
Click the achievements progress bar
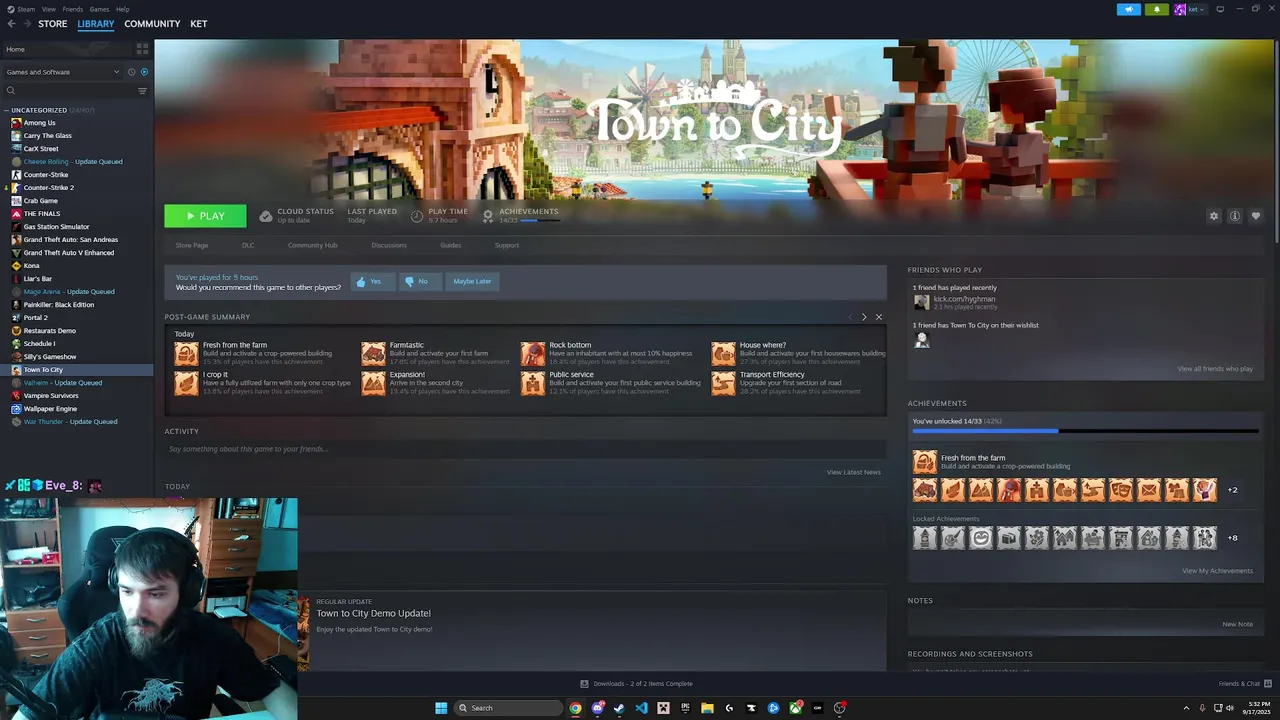[1085, 431]
